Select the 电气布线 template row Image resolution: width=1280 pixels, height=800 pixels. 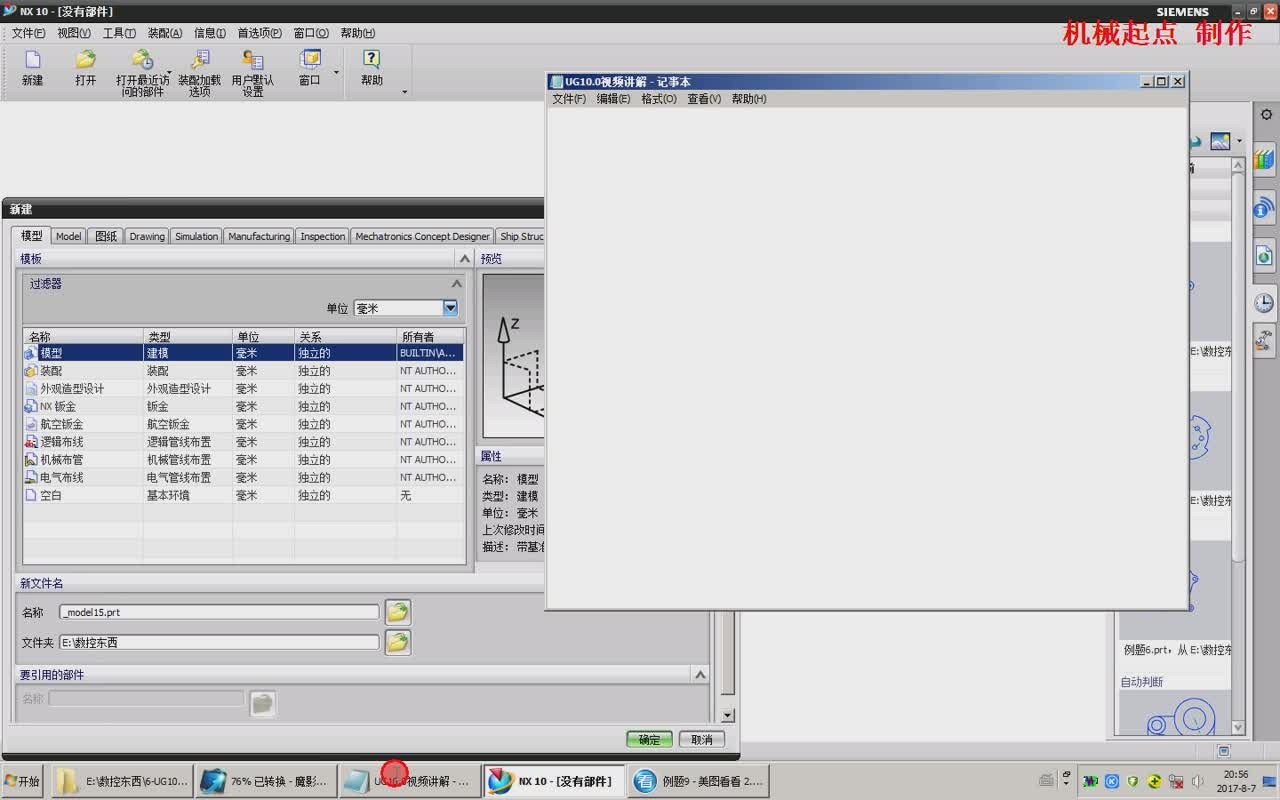[x=244, y=477]
